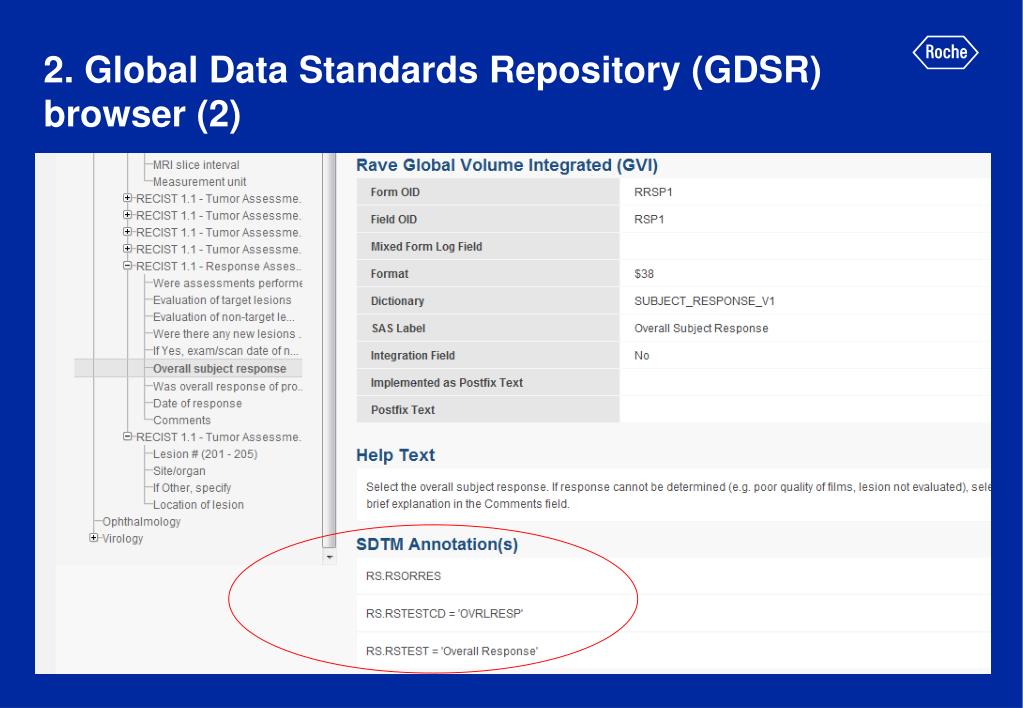The height and width of the screenshot is (708, 1023).
Task: Select Evaluation of target lesions
Action: [222, 300]
